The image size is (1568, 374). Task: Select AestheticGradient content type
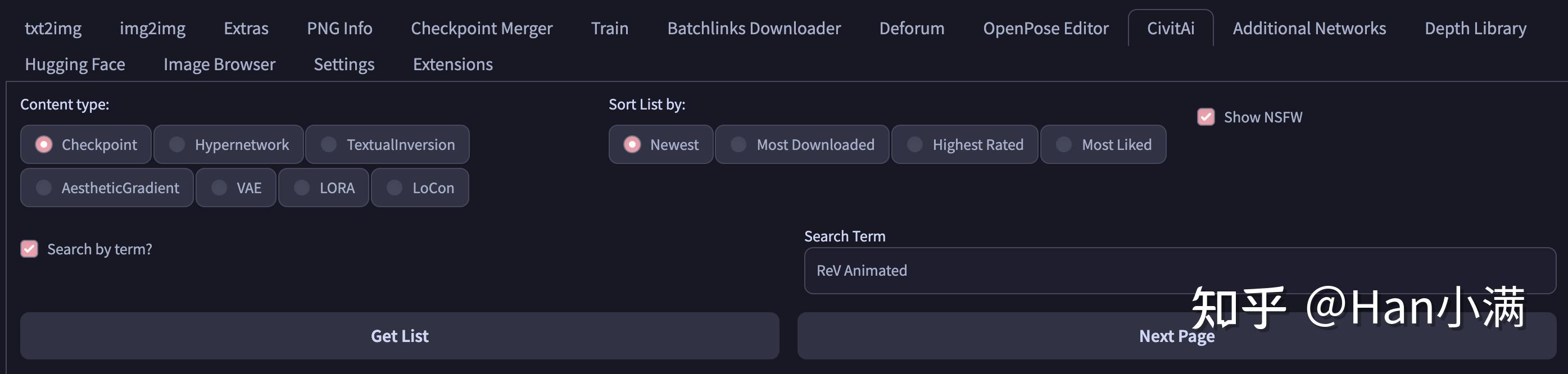(x=107, y=188)
